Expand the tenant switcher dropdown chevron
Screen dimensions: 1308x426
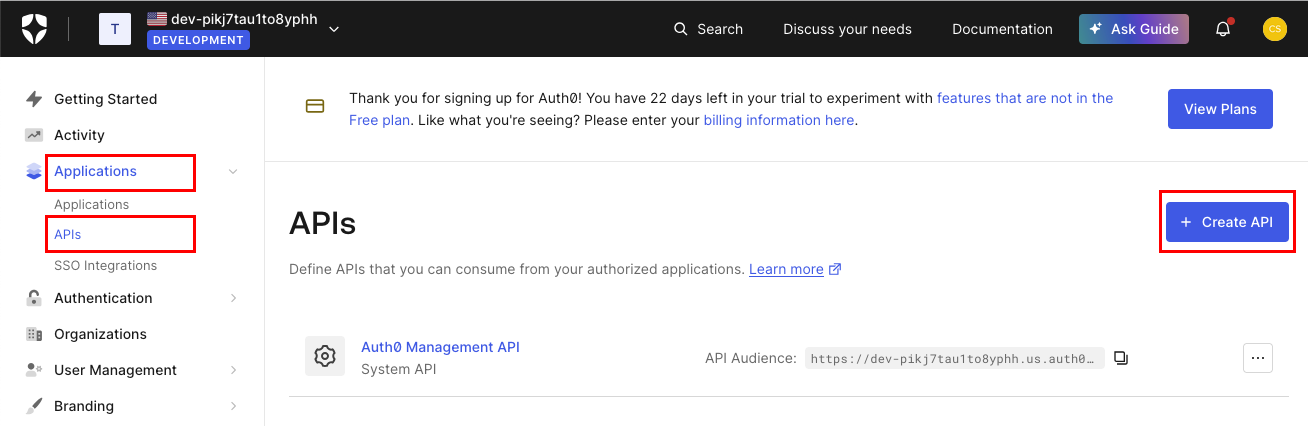(x=334, y=29)
